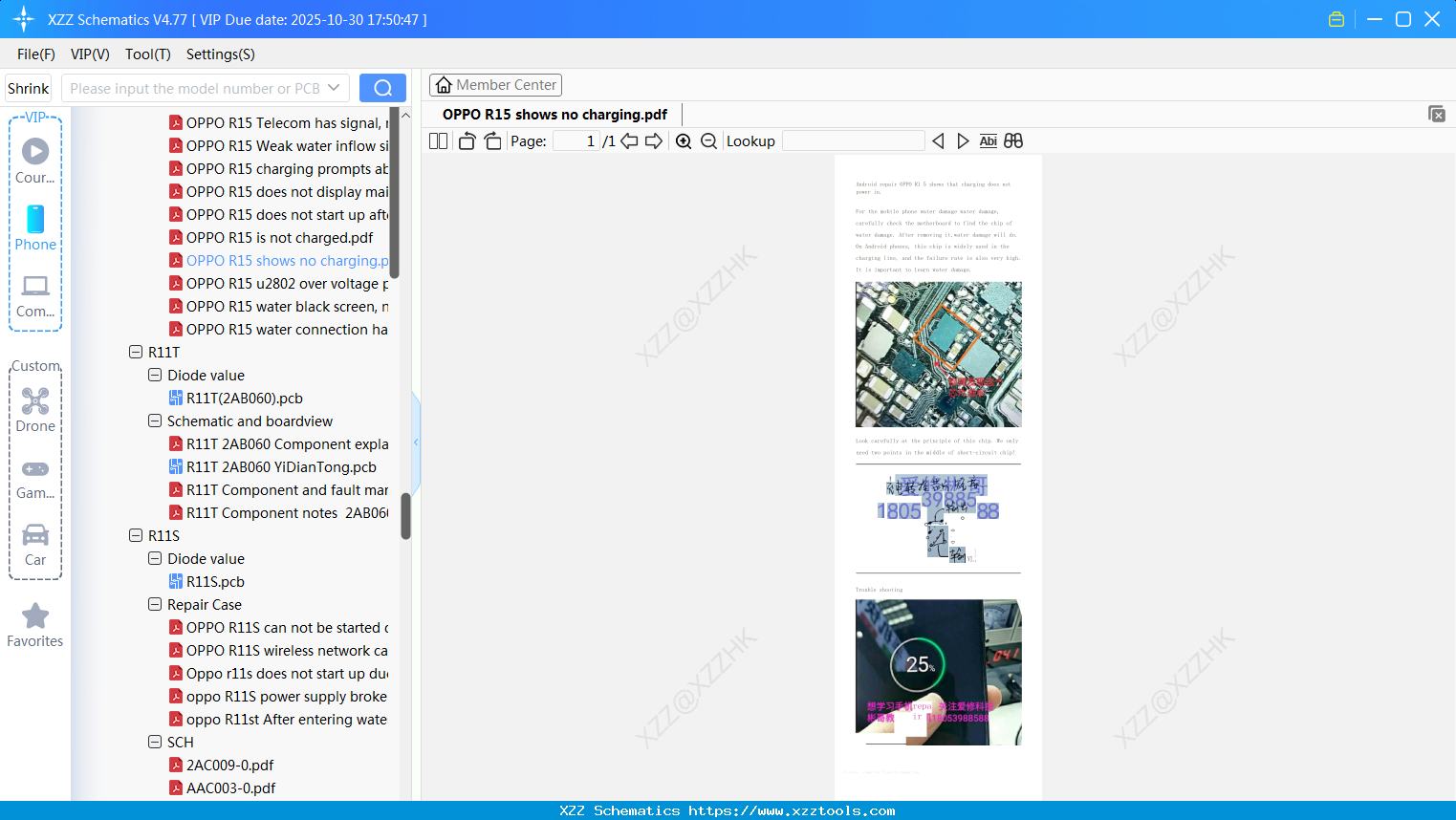Click the Lookup text field
Image resolution: width=1456 pixels, height=820 pixels.
[x=853, y=141]
